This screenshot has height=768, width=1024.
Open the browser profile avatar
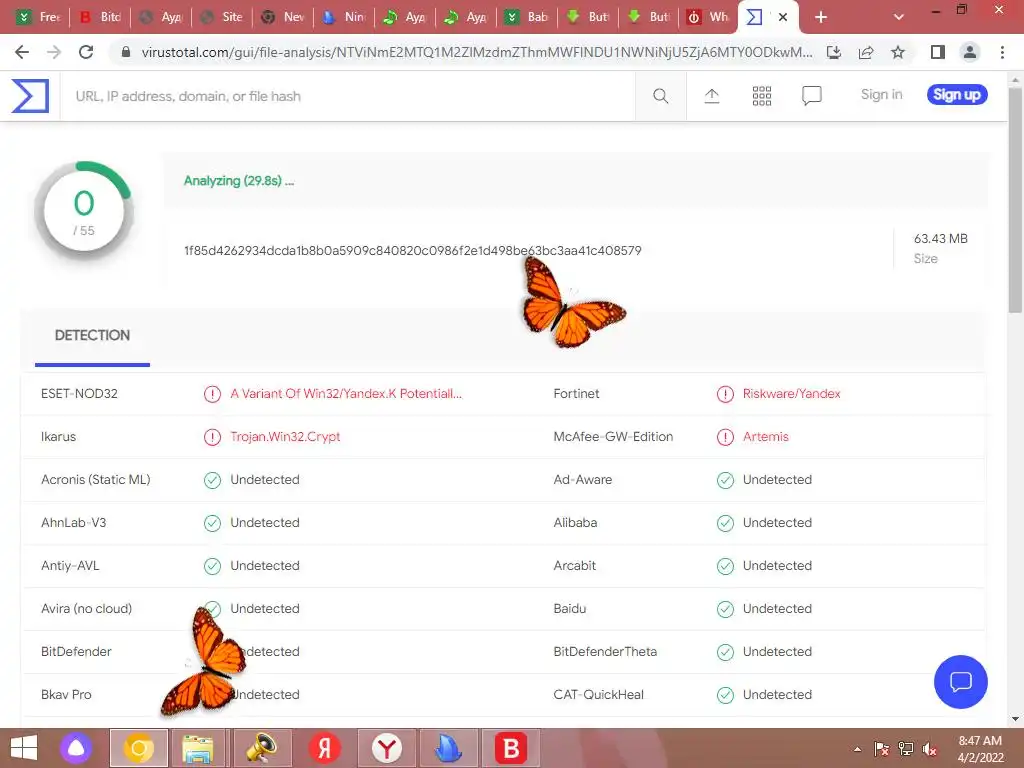click(x=970, y=52)
